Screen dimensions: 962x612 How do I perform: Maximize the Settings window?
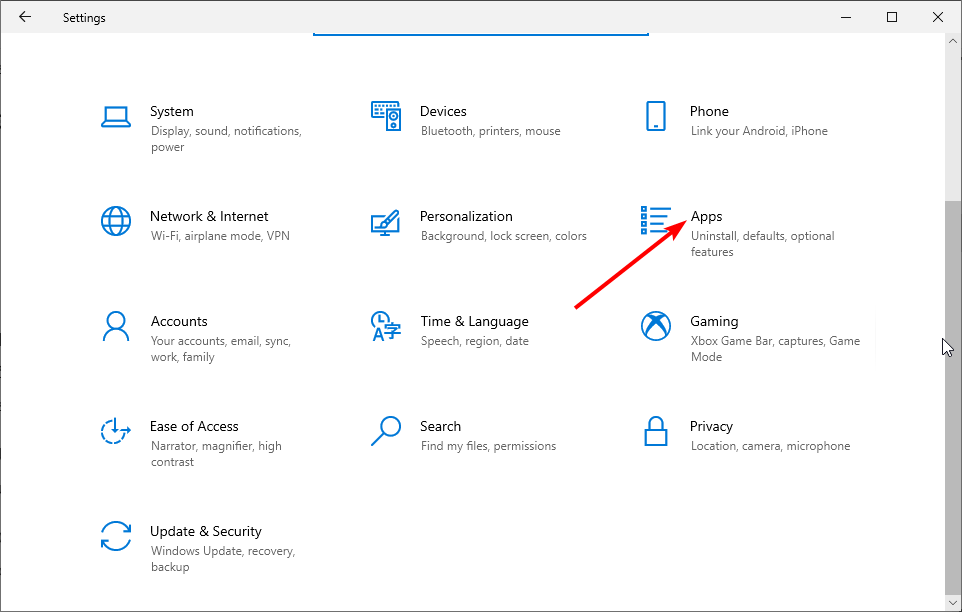(x=892, y=17)
